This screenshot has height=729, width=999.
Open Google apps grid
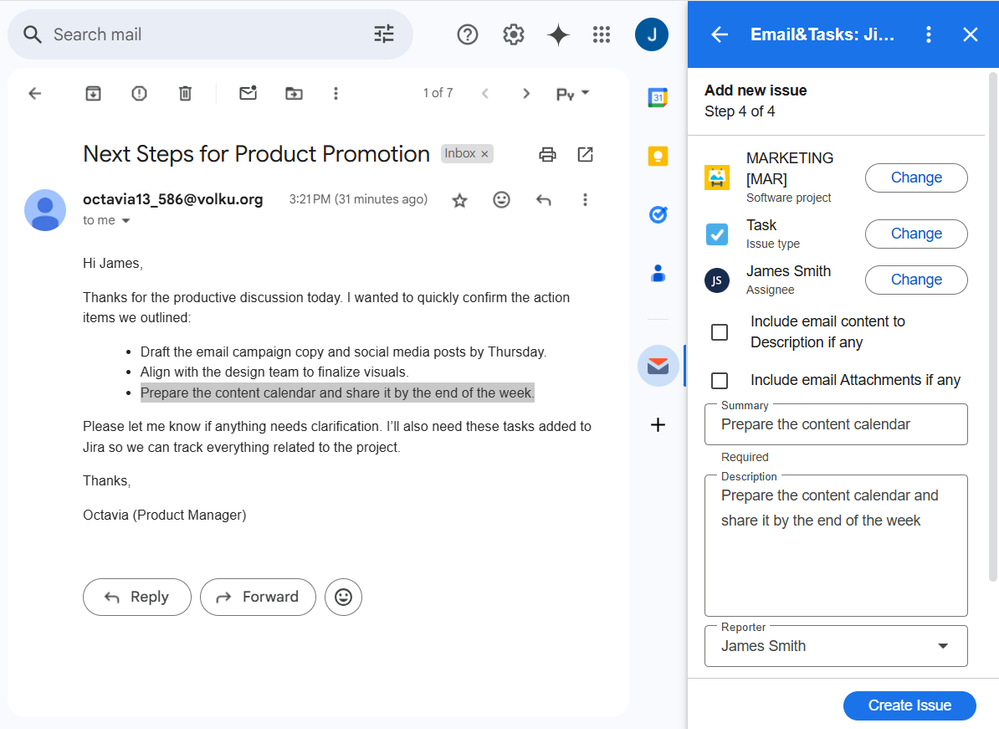point(601,34)
